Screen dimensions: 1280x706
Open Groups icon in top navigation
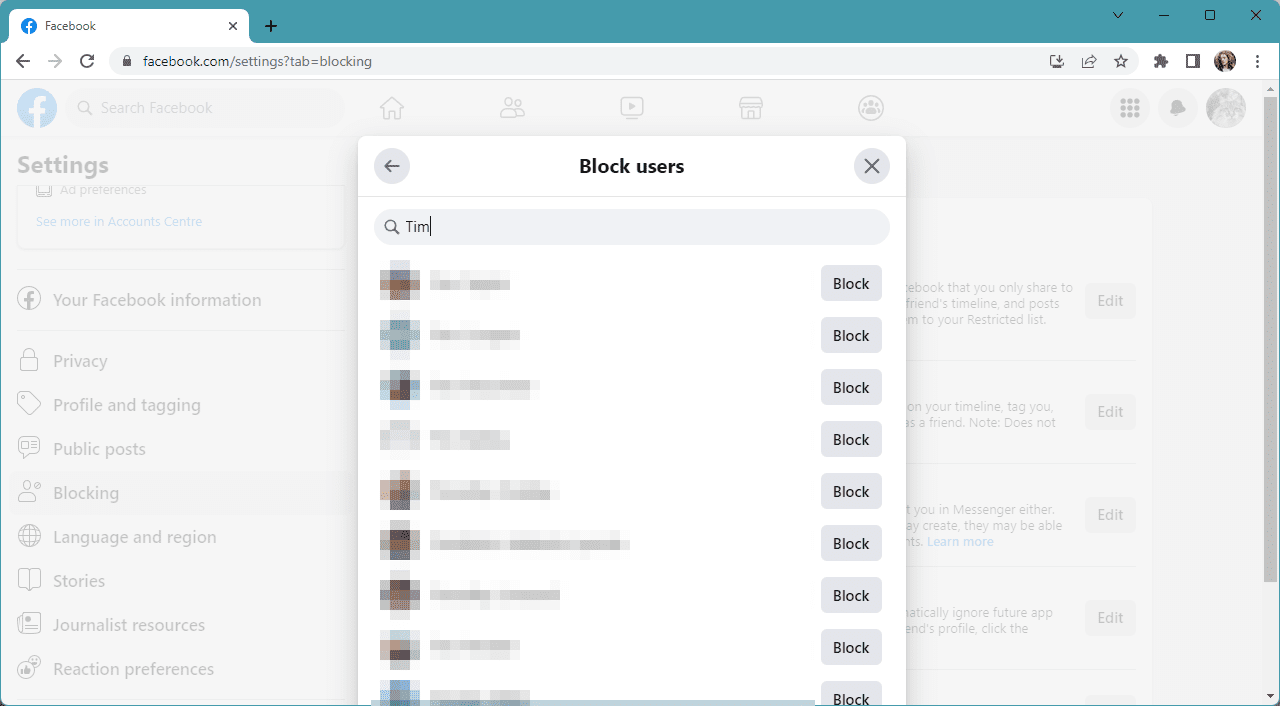tap(871, 108)
